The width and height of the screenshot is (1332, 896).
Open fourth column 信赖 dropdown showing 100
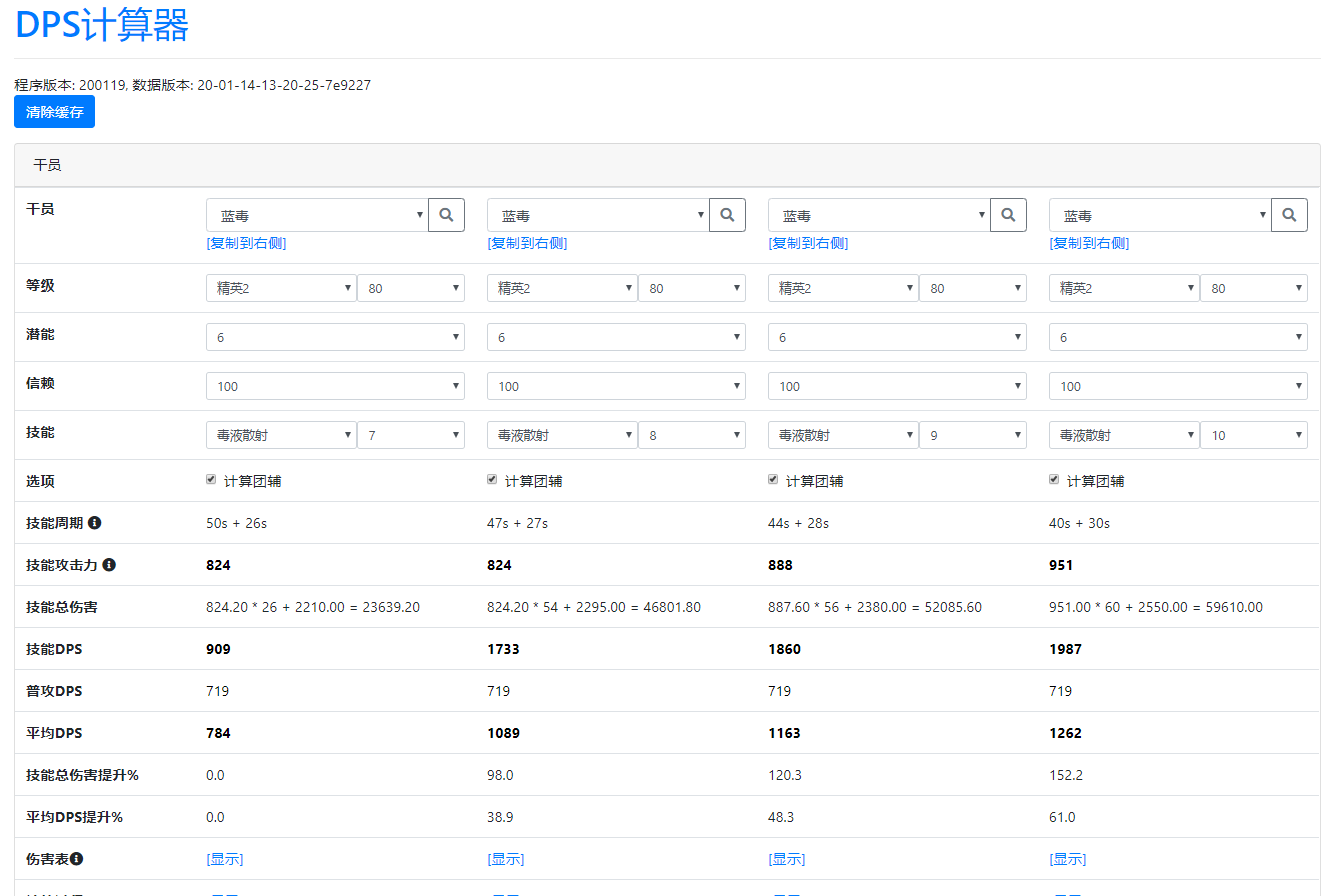coord(1178,386)
